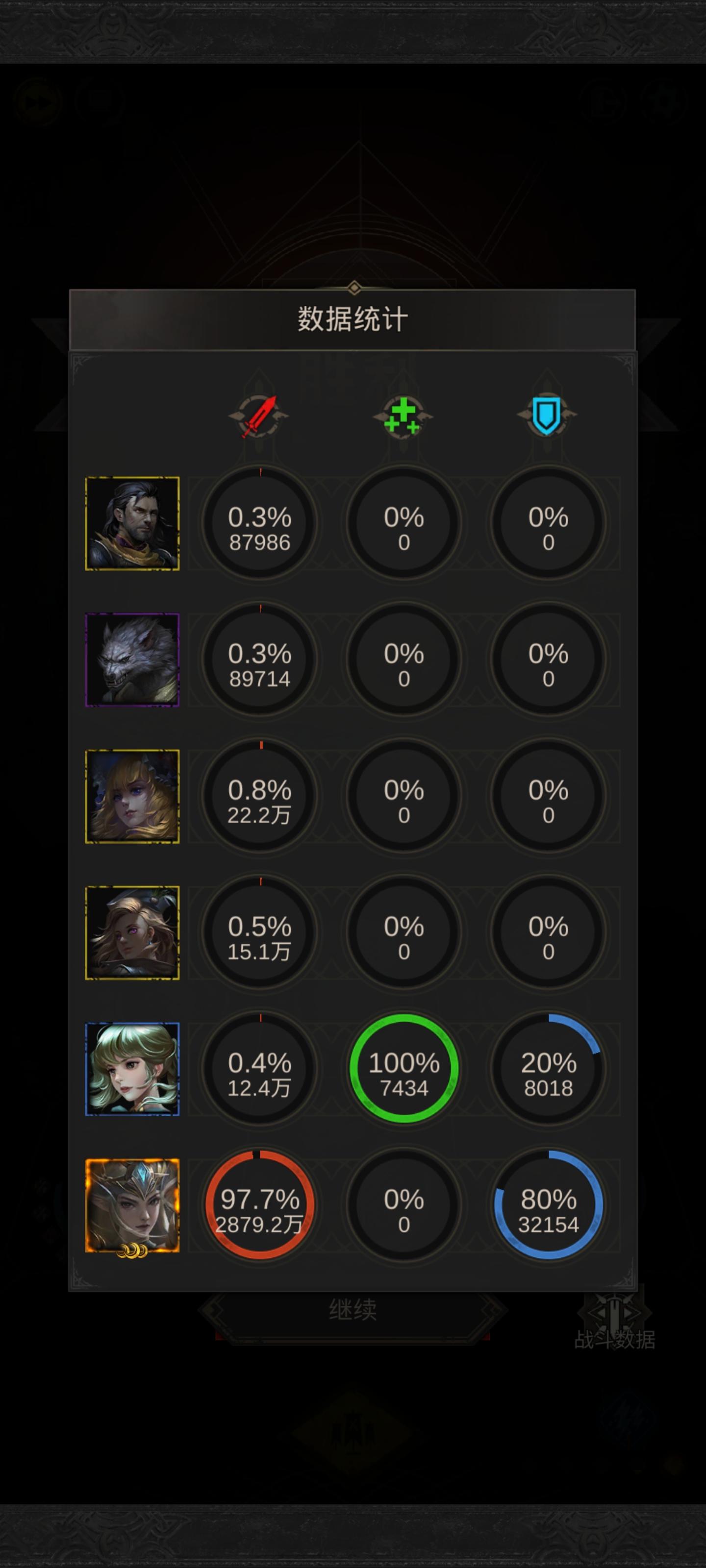Tap the 97.7% red damage ring
Viewport: 706px width, 1568px height.
pyautogui.click(x=260, y=1204)
